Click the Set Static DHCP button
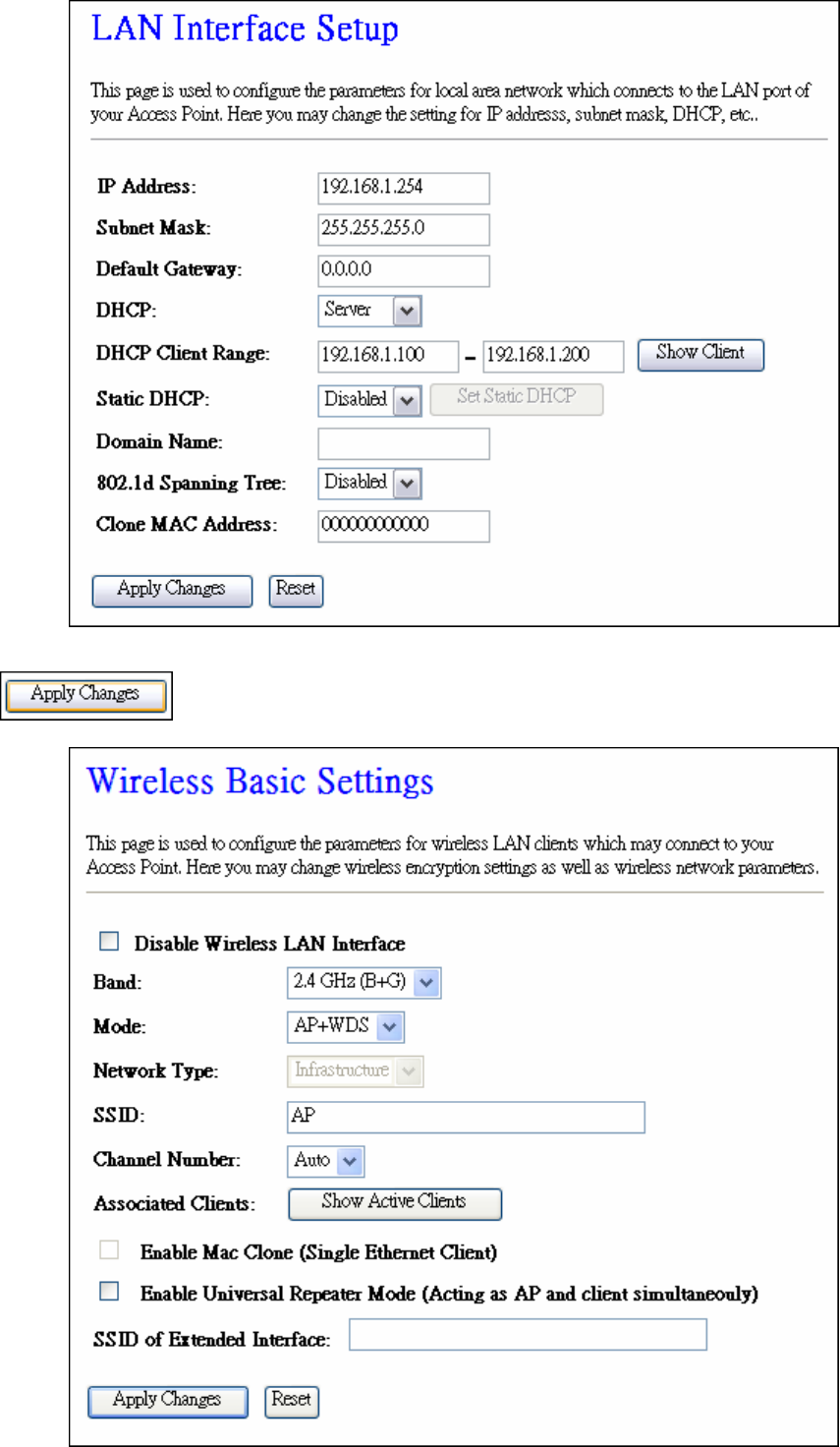The height and width of the screenshot is (1447, 840). point(517,398)
